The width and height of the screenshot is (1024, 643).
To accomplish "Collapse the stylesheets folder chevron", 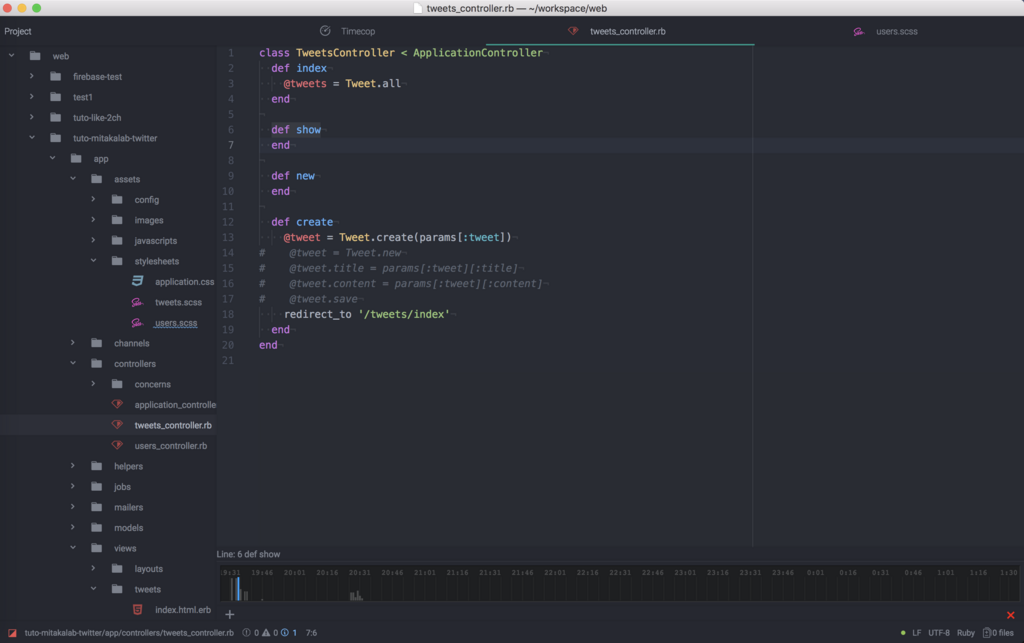I will coord(93,260).
